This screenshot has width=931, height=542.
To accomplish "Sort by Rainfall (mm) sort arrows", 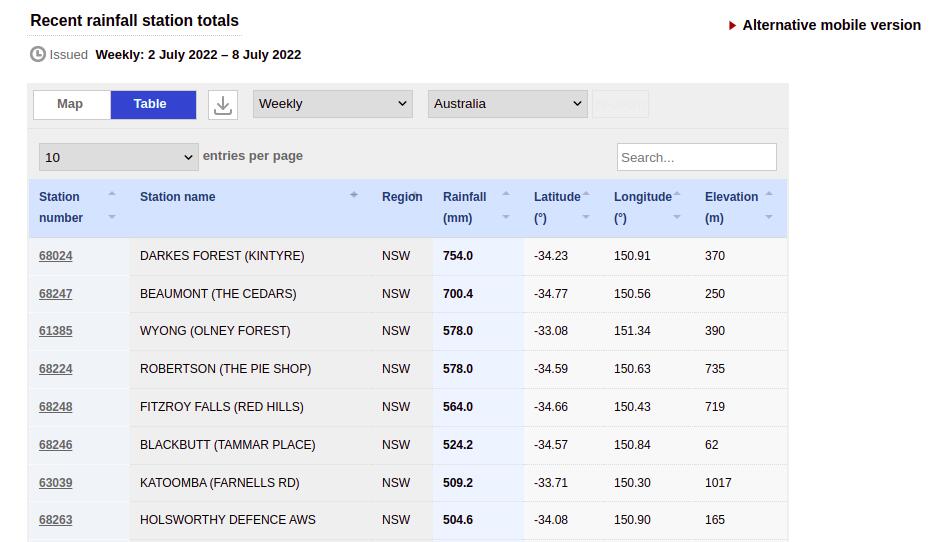I will pyautogui.click(x=506, y=205).
